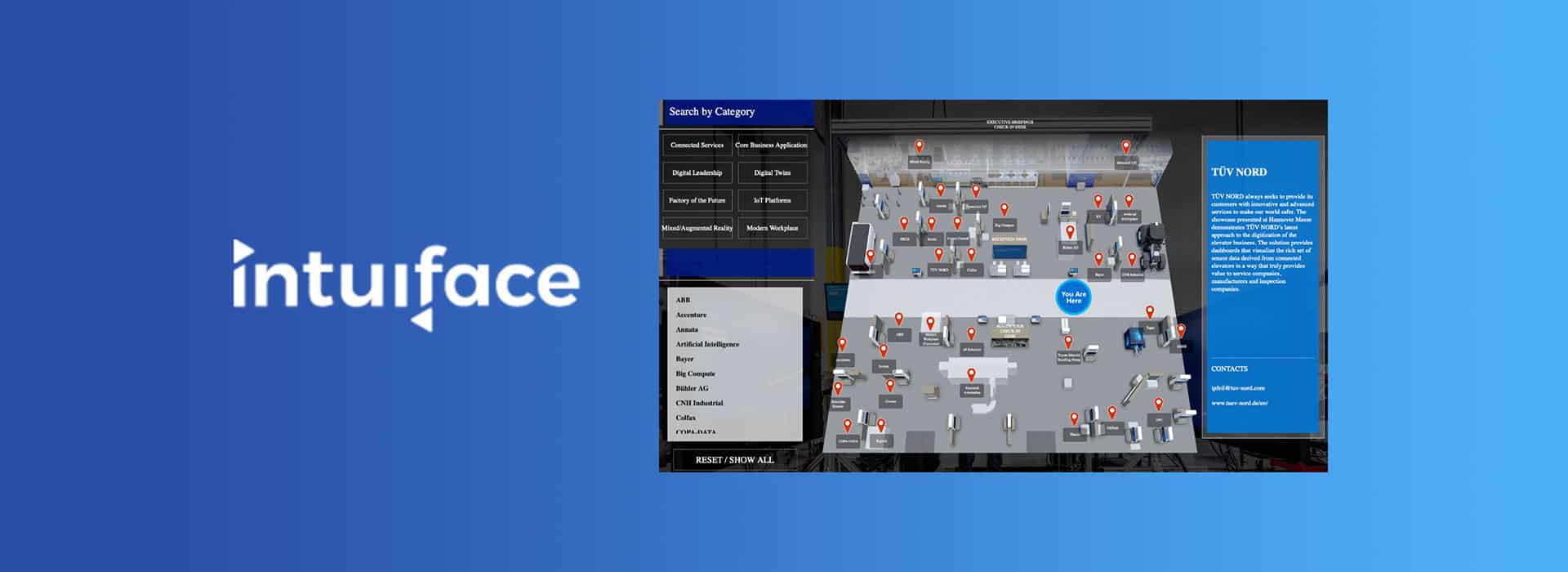
Task: Open the TÜV NORD contact email link
Action: tap(1237, 388)
